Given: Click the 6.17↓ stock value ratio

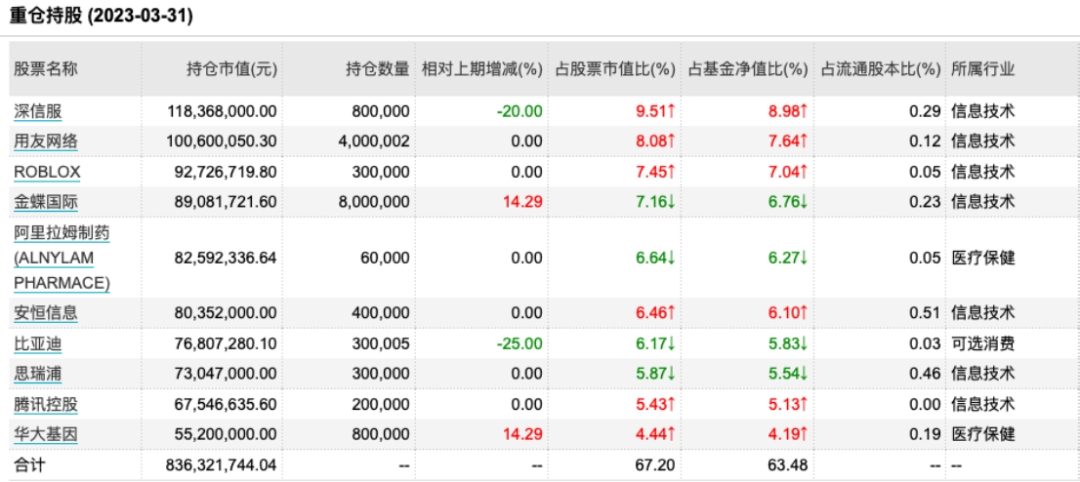Looking at the screenshot, I should [657, 344].
